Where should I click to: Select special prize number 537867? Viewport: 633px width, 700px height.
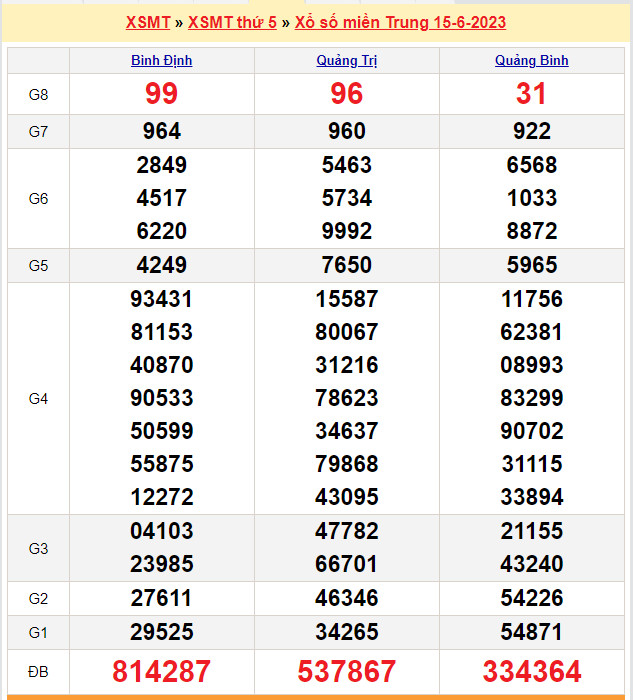click(x=346, y=671)
